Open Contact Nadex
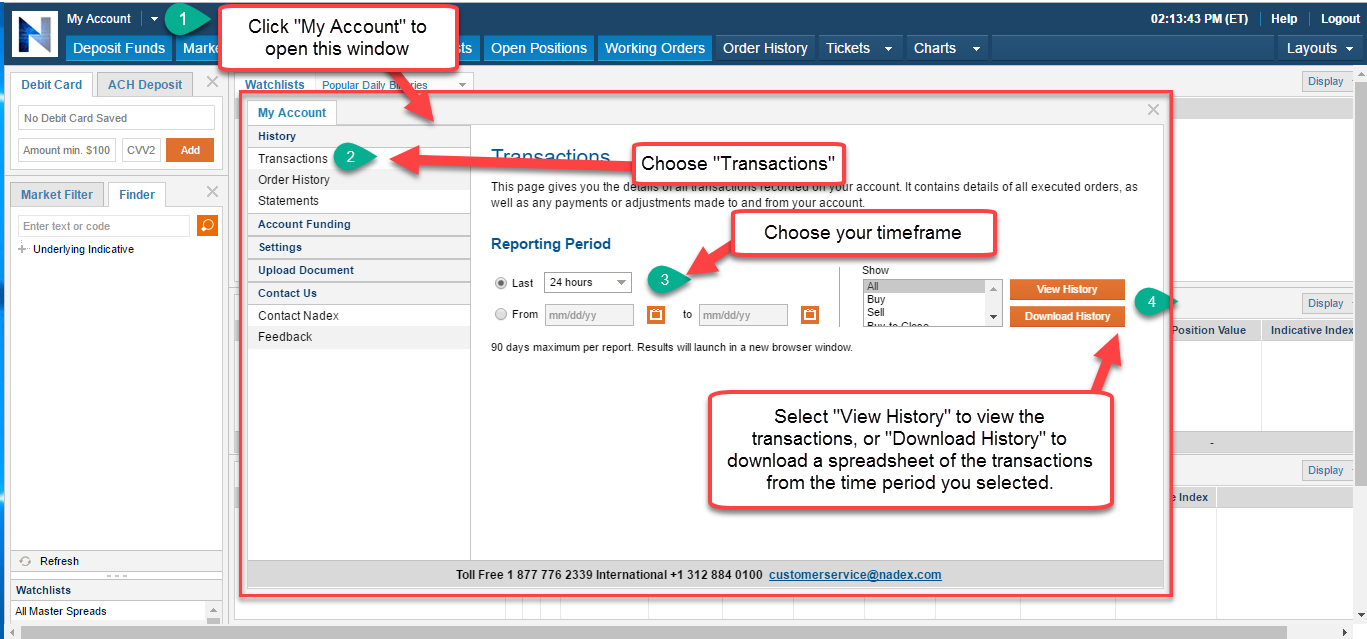 click(x=299, y=316)
